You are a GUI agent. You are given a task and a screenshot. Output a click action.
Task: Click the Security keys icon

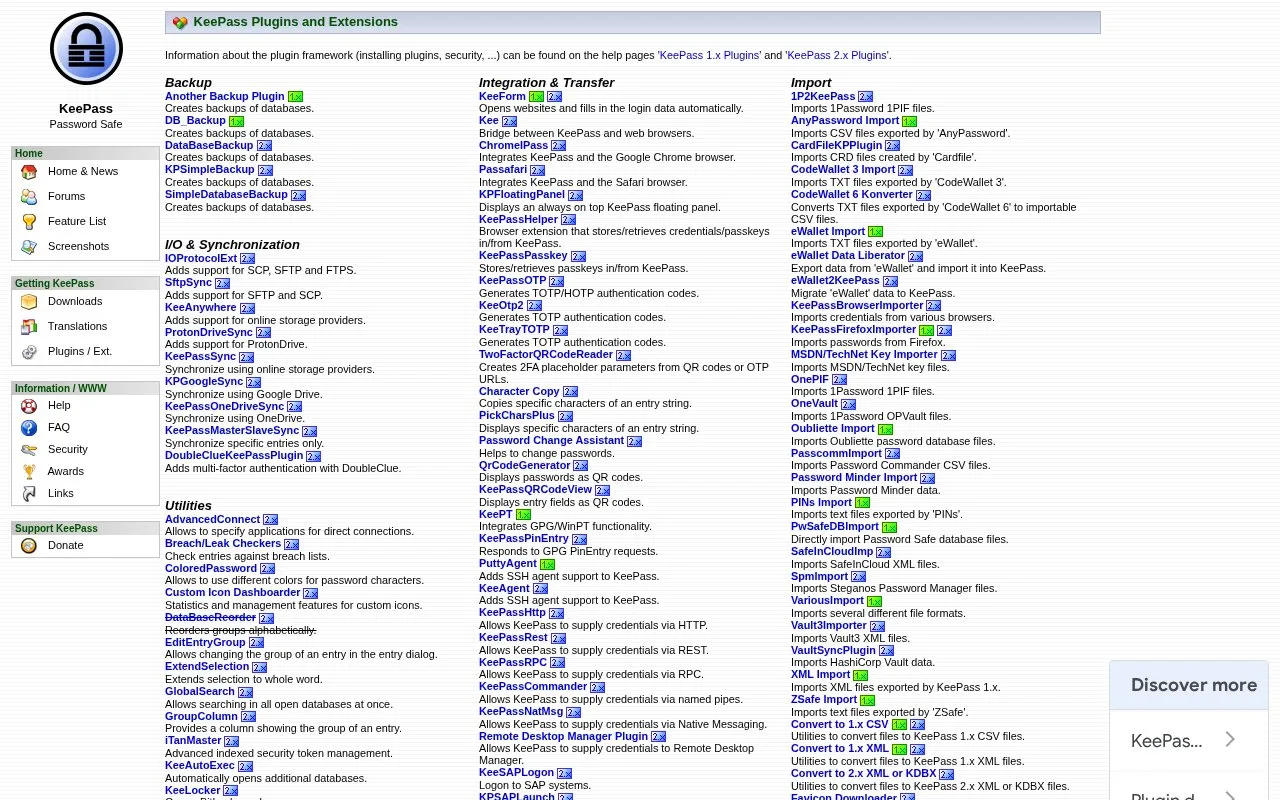click(29, 450)
